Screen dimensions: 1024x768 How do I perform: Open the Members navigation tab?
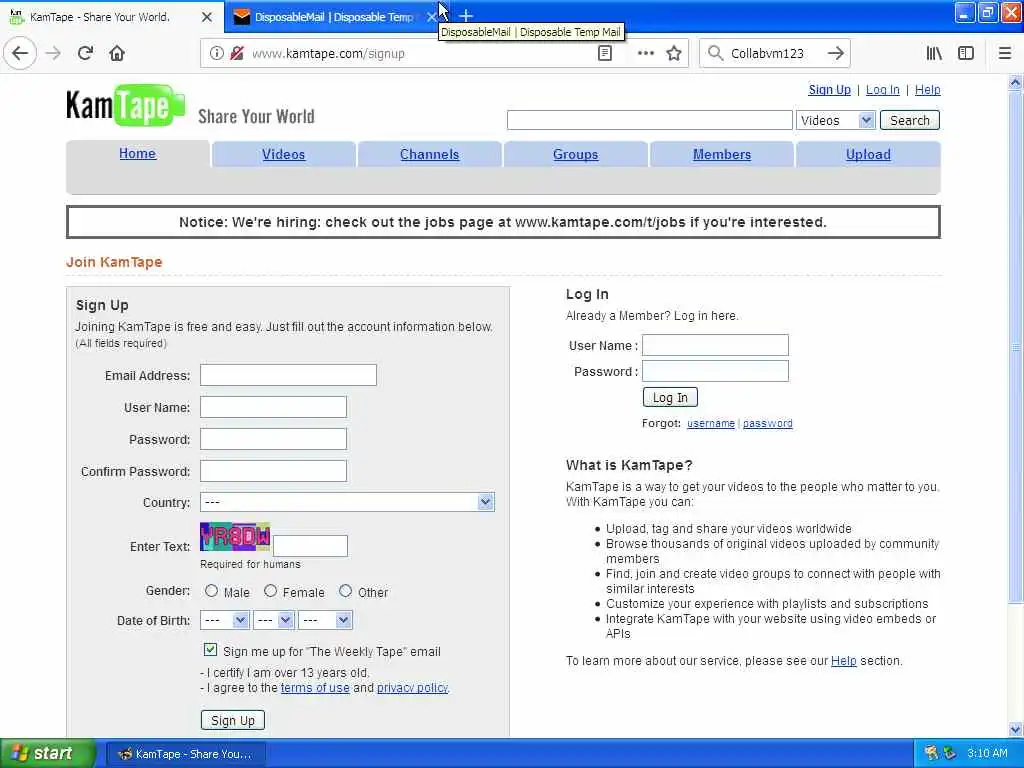click(722, 154)
